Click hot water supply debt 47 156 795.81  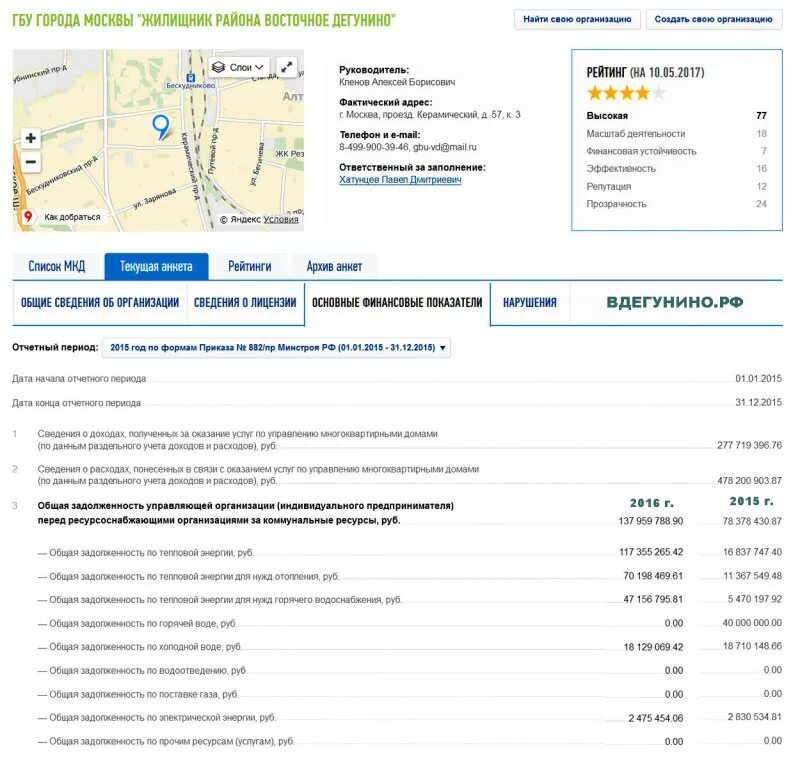pos(653,599)
